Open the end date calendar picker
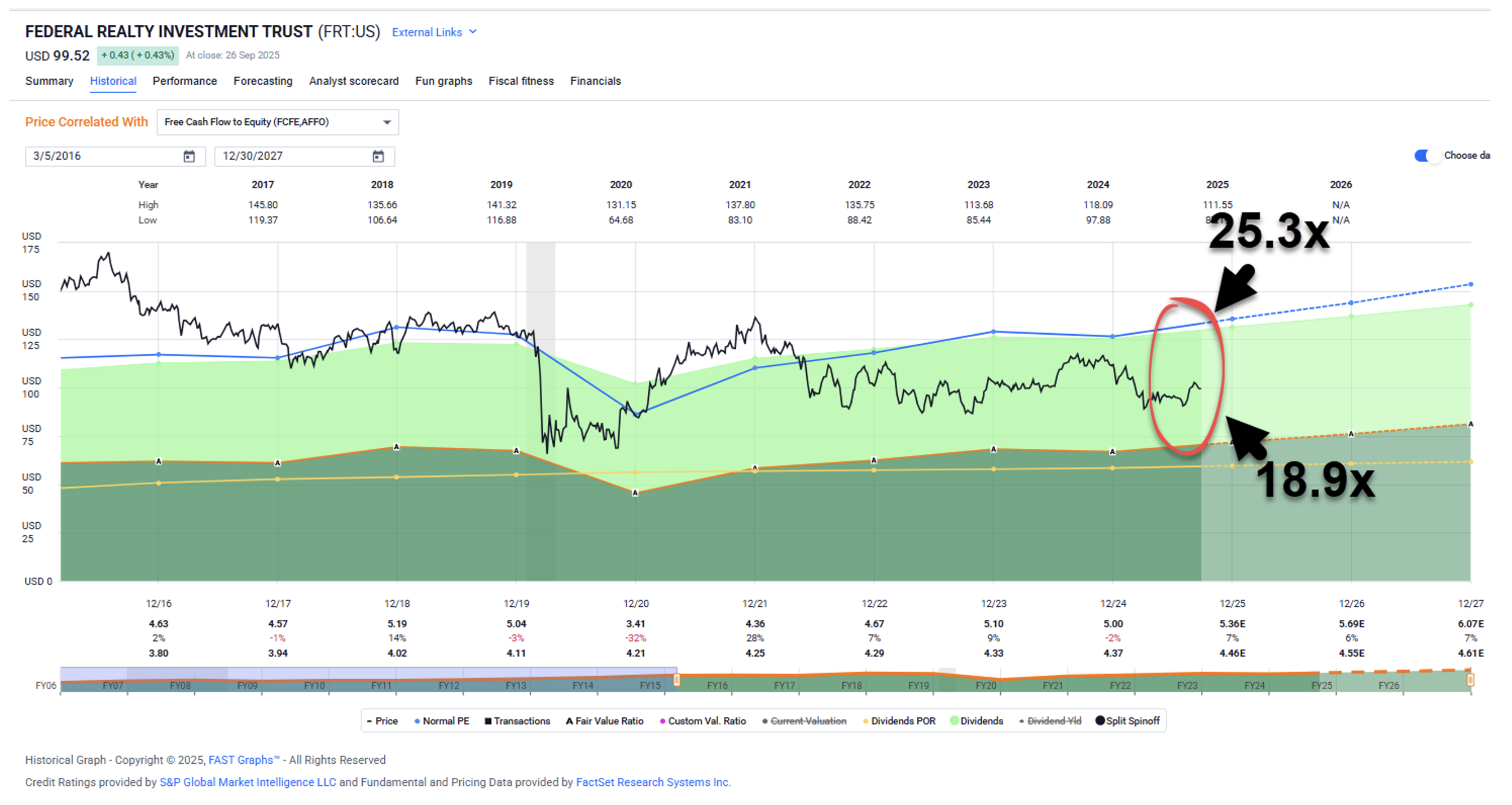This screenshot has width=1512, height=805. pyautogui.click(x=378, y=156)
